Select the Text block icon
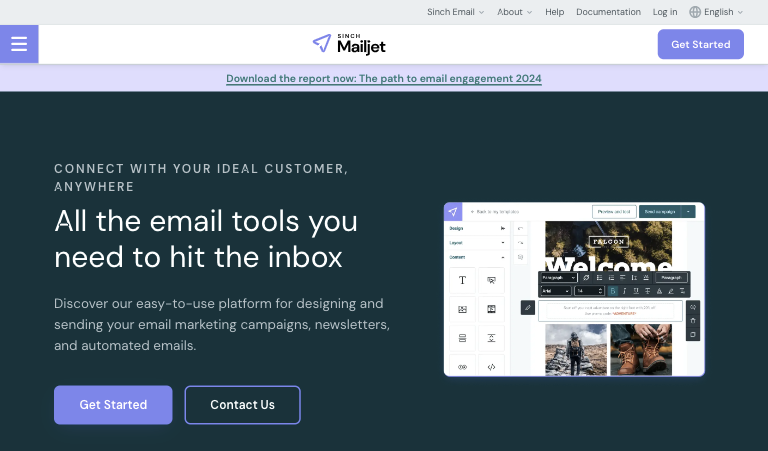768x451 pixels. 462,280
